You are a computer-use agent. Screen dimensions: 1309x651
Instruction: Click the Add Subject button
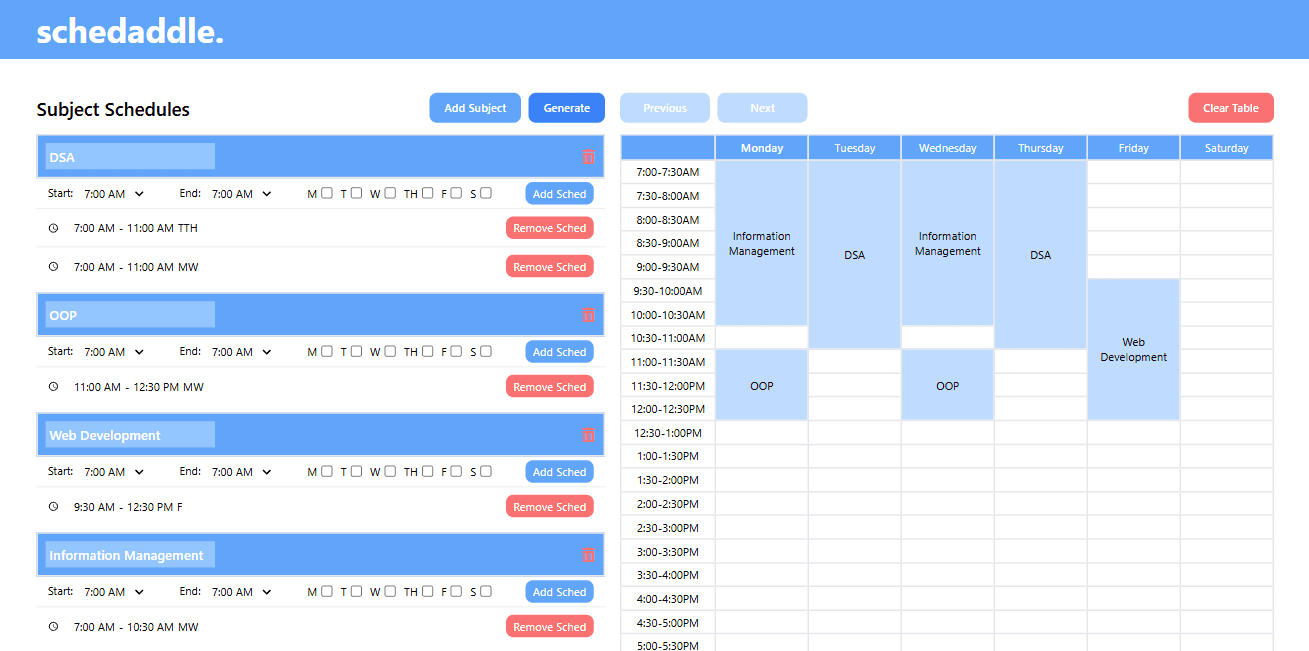point(475,108)
